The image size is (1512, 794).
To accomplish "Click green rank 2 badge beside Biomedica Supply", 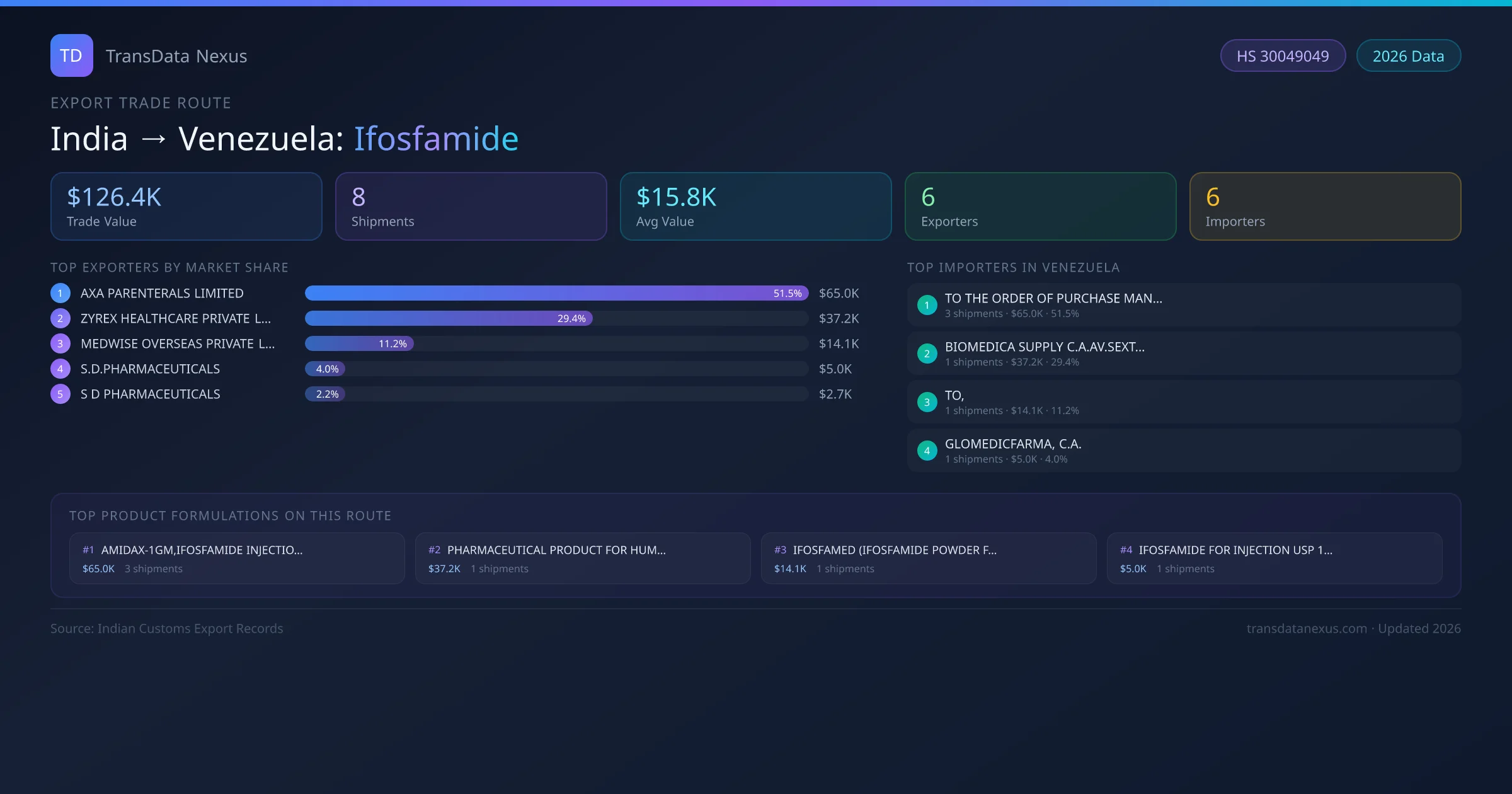I will (927, 354).
